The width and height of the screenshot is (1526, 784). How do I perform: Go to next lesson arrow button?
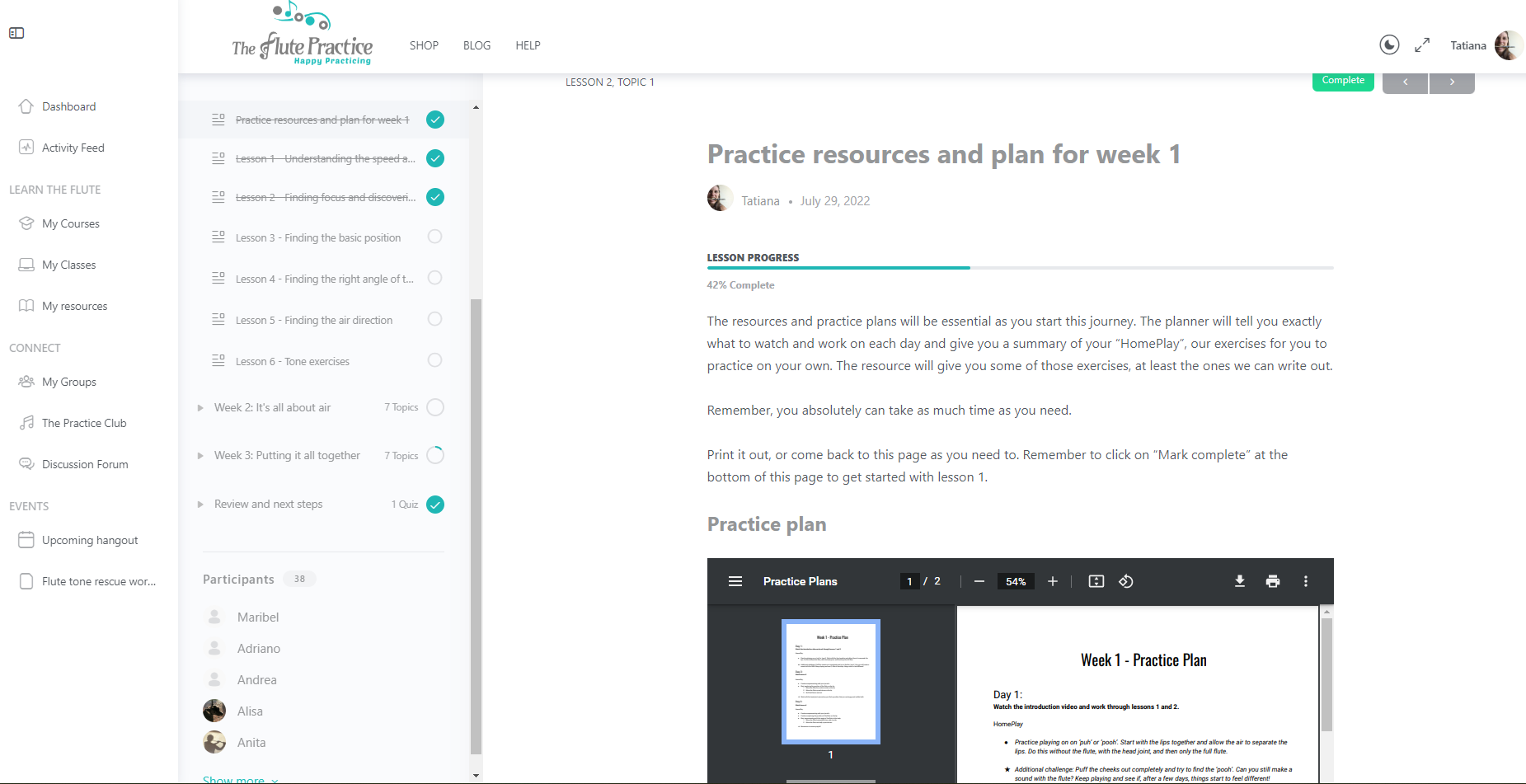tap(1452, 82)
